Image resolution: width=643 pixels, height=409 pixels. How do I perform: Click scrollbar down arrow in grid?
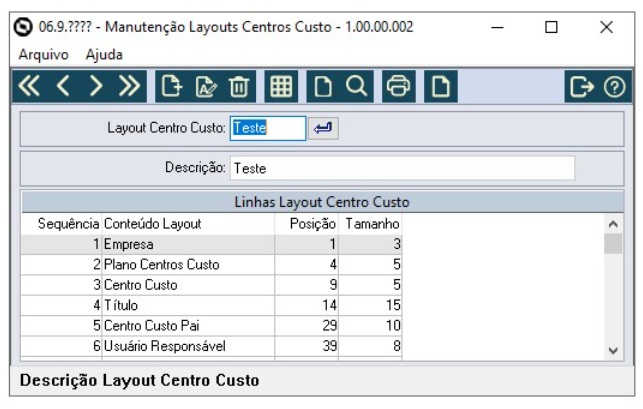613,351
